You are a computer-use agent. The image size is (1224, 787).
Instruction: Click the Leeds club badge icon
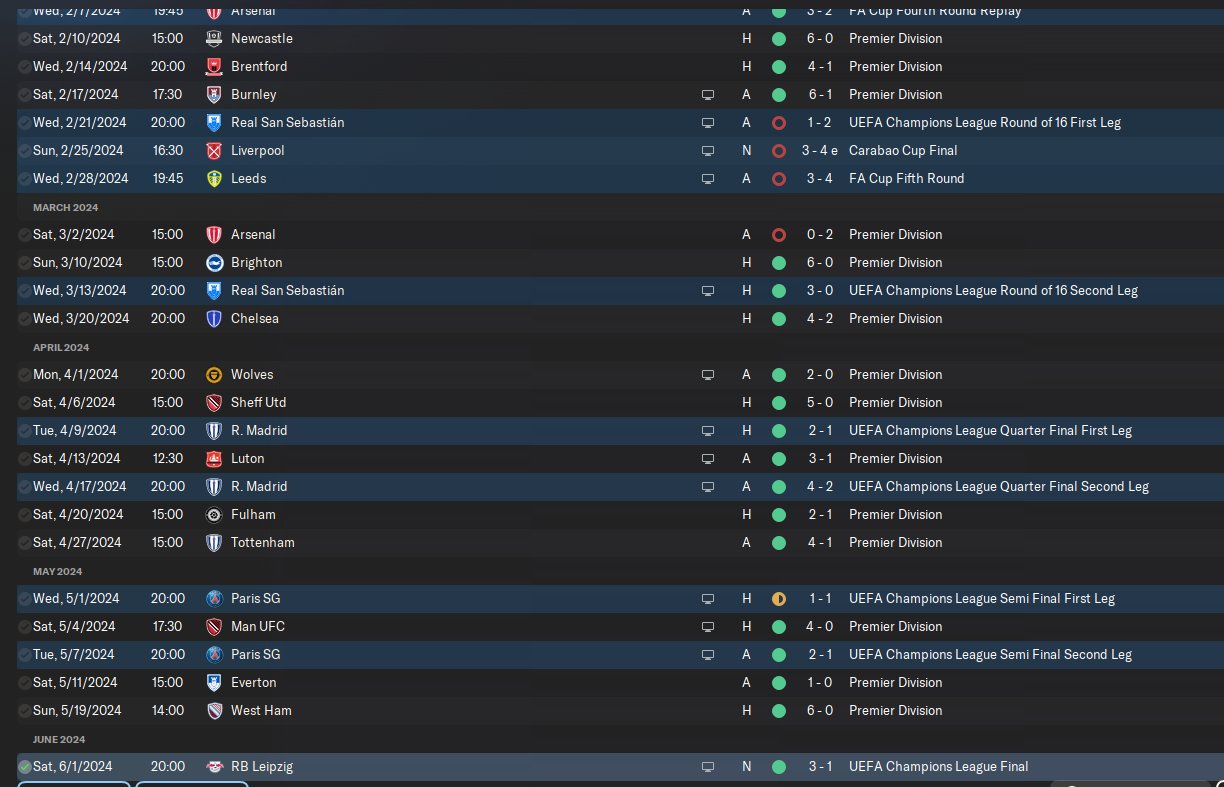213,178
